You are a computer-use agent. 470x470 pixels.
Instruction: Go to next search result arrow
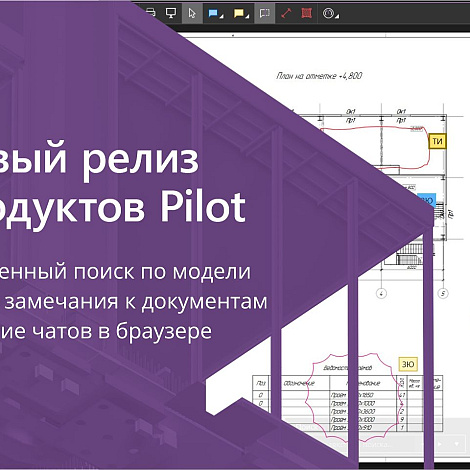439,444
